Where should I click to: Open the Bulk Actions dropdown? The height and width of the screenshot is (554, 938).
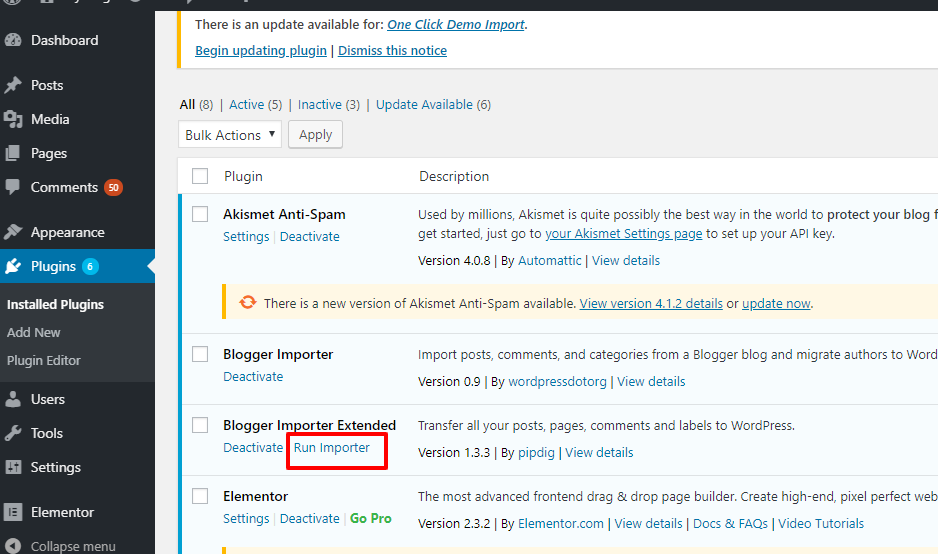230,135
